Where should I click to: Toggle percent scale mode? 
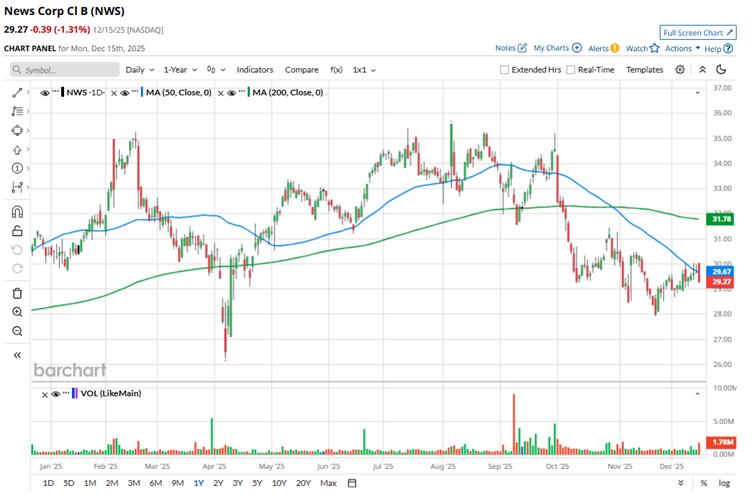pyautogui.click(x=704, y=483)
